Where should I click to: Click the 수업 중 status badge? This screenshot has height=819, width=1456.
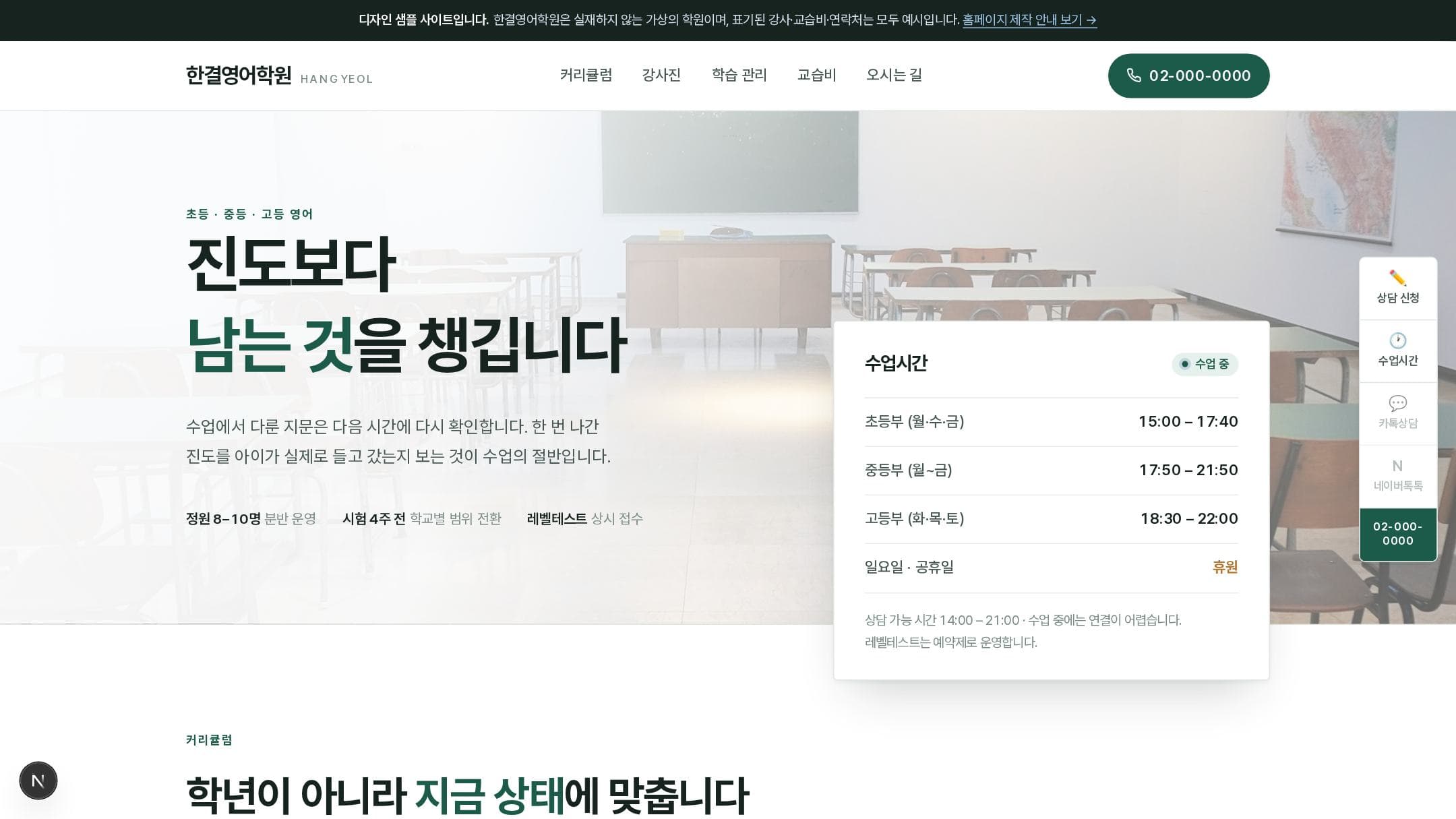click(1205, 364)
